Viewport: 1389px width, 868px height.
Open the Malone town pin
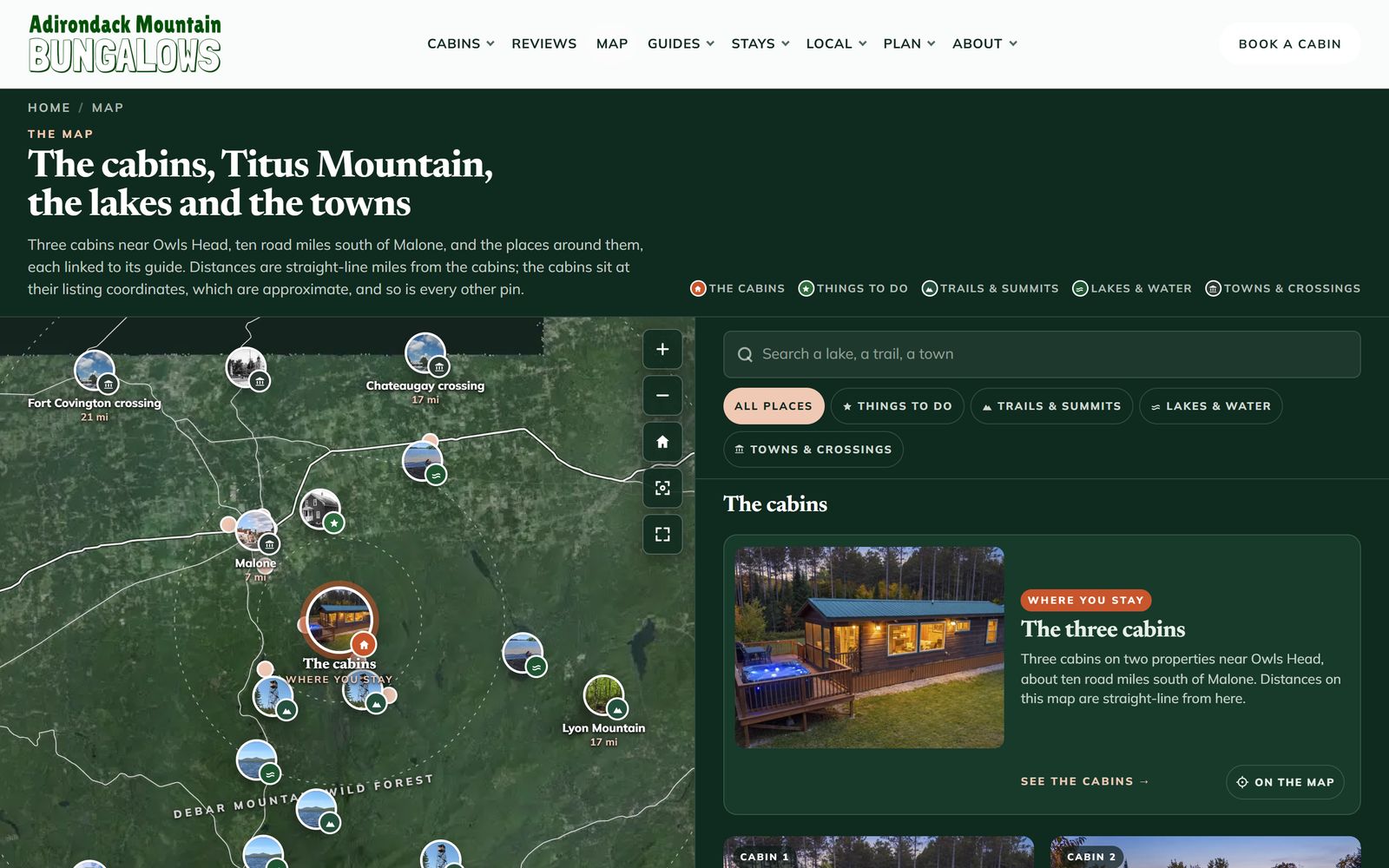256,531
